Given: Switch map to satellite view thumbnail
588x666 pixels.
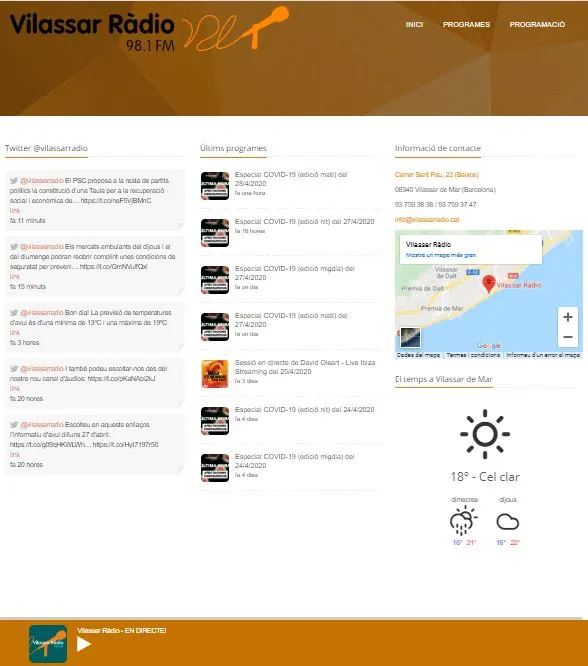Looking at the screenshot, I should 410,338.
